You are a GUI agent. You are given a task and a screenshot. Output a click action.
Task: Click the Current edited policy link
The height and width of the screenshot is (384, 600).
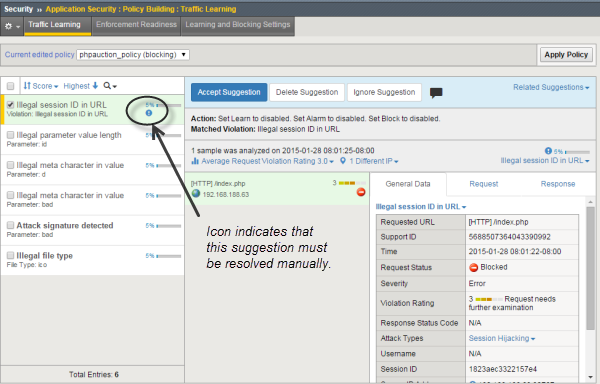(39, 55)
